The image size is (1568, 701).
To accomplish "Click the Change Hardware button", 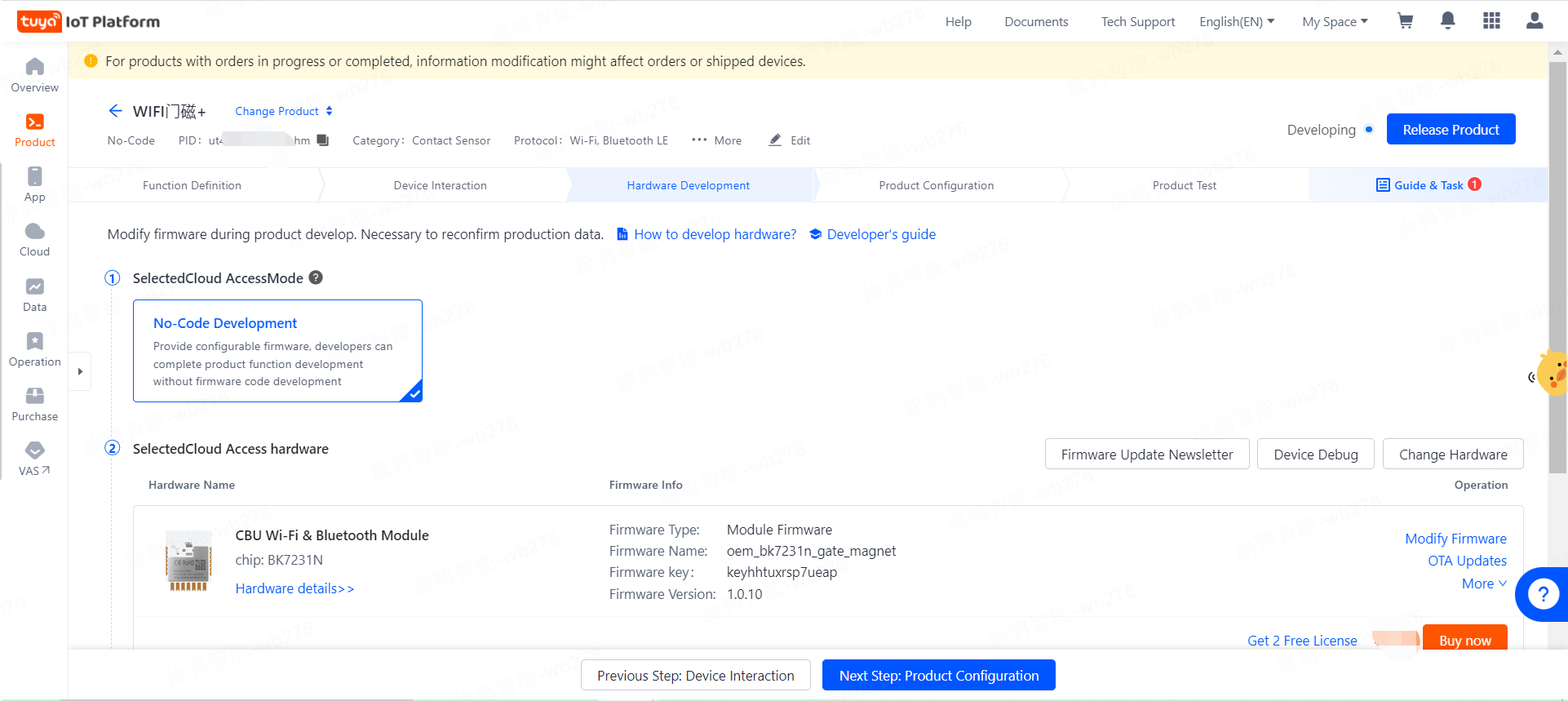I will tap(1453, 455).
